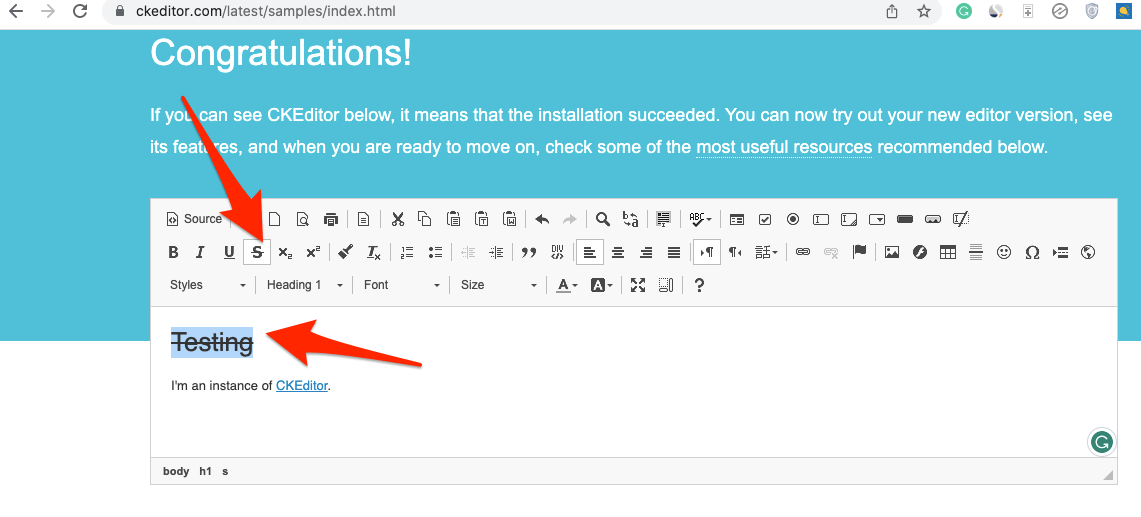Turn off Strikethrough formatting
The image size is (1141, 517).
click(x=257, y=253)
